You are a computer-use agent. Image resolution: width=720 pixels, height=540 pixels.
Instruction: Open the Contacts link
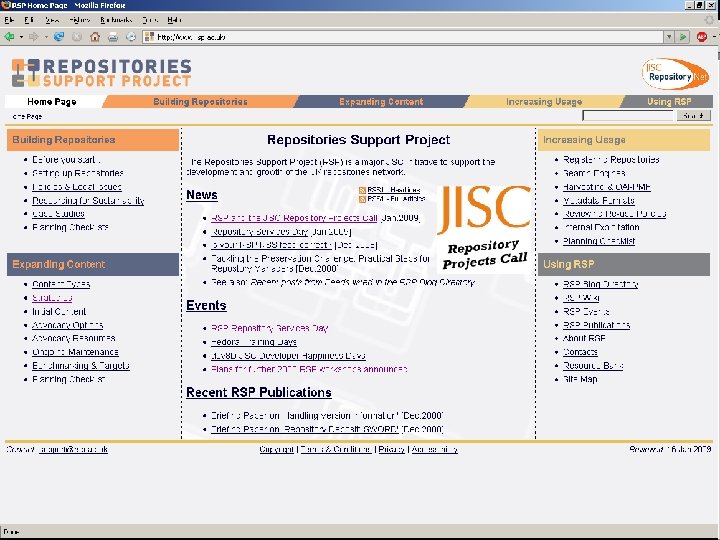(580, 352)
